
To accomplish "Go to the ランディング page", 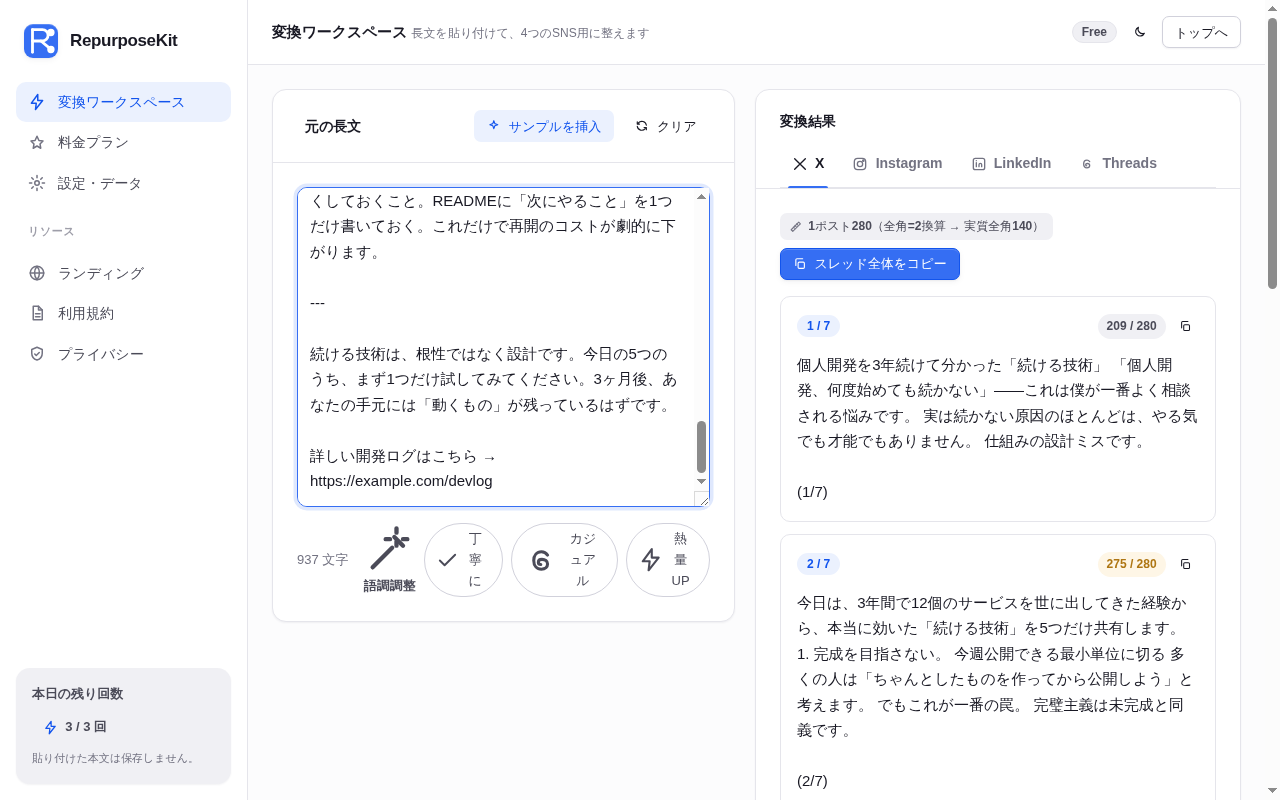I will [x=123, y=273].
